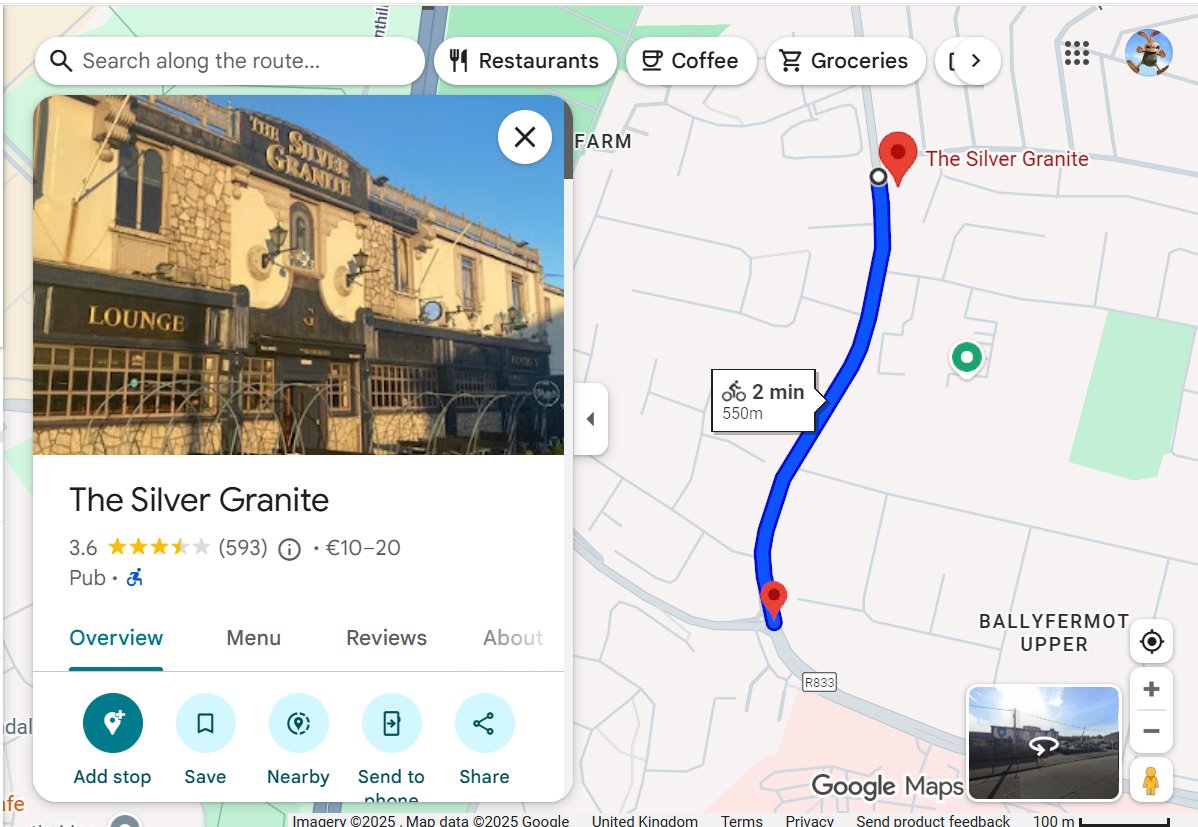1198x827 pixels.
Task: Click the Share icon button
Action: 484,723
